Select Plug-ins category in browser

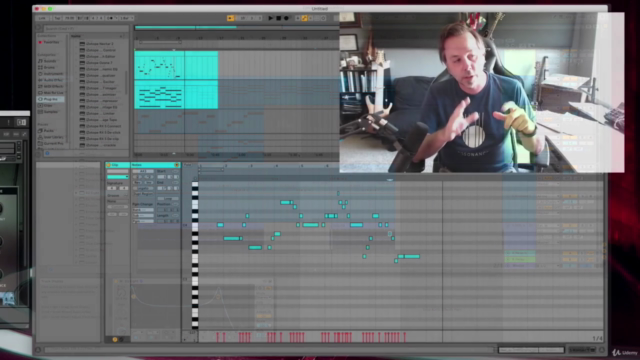50,99
